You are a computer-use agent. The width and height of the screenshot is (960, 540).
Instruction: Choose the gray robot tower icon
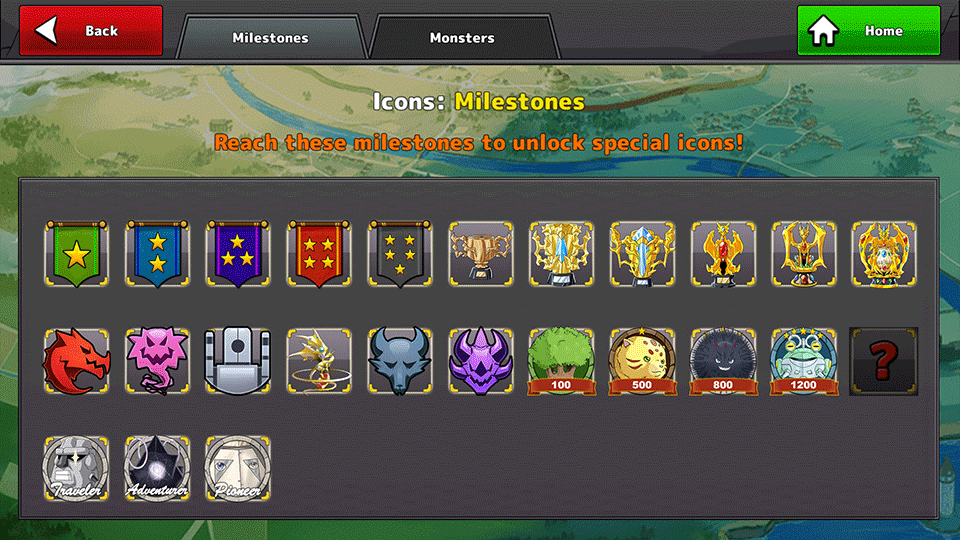point(238,361)
